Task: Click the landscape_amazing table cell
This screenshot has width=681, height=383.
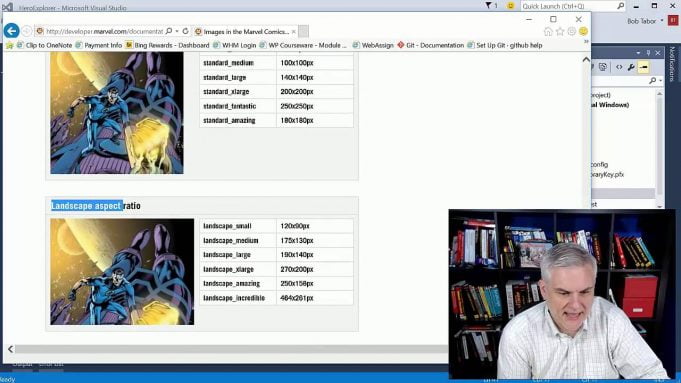Action: point(238,284)
